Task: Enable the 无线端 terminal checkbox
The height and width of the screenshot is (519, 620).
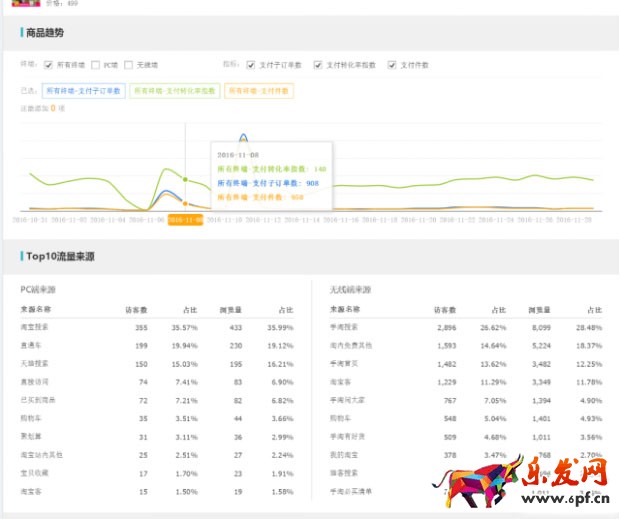Action: click(129, 65)
